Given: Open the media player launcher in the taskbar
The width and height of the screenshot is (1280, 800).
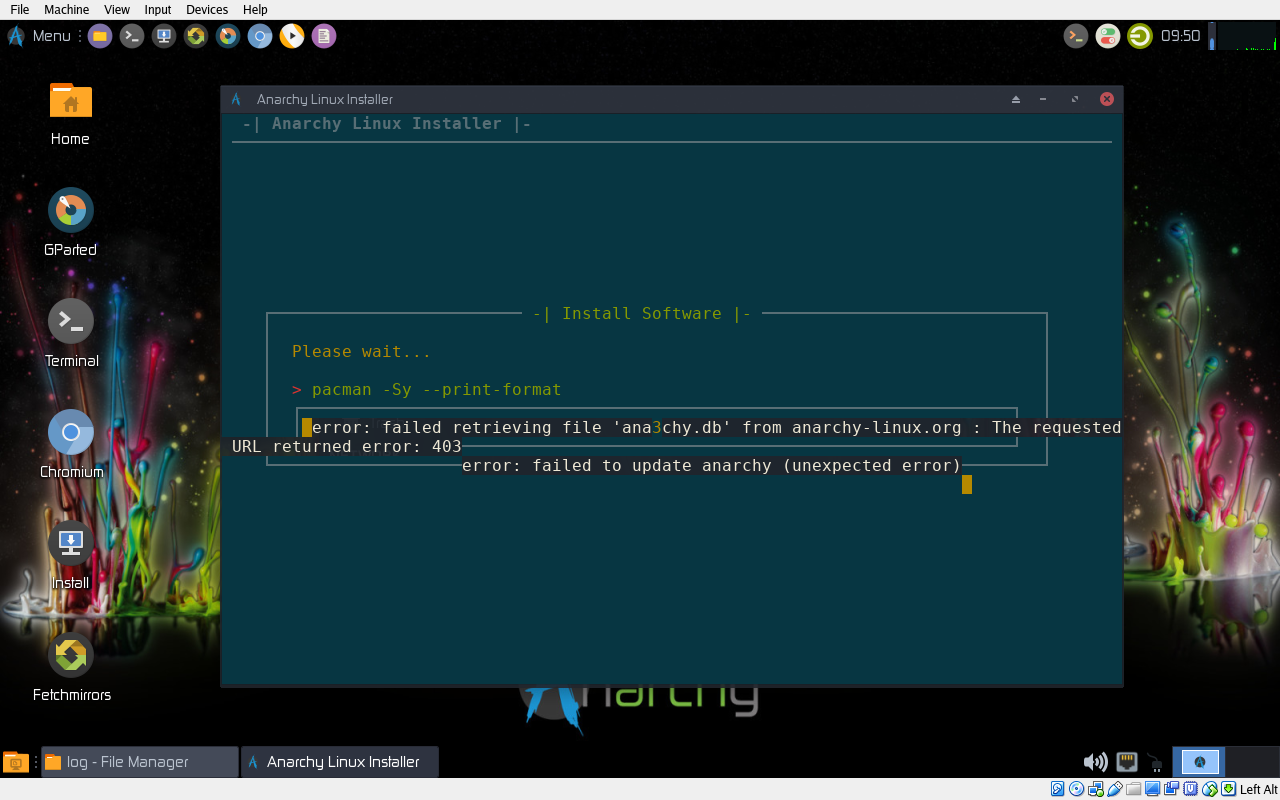Looking at the screenshot, I should click(291, 36).
